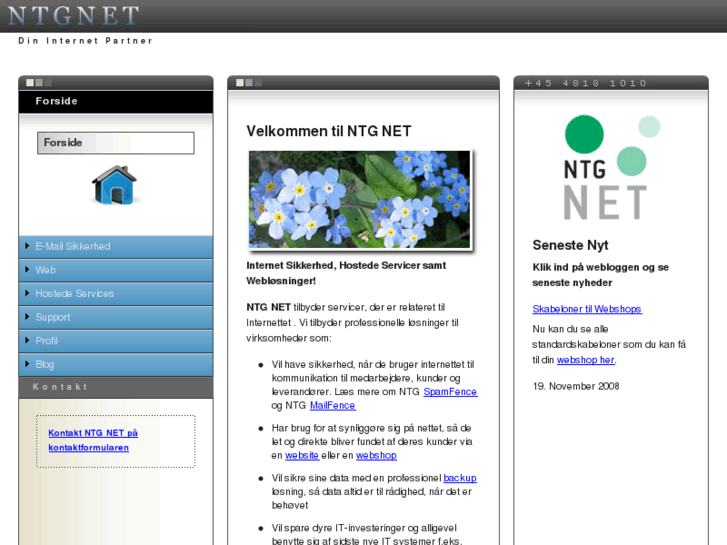Viewport: 727px width, 545px height.
Task: Click the blue flowers photo
Action: click(359, 199)
